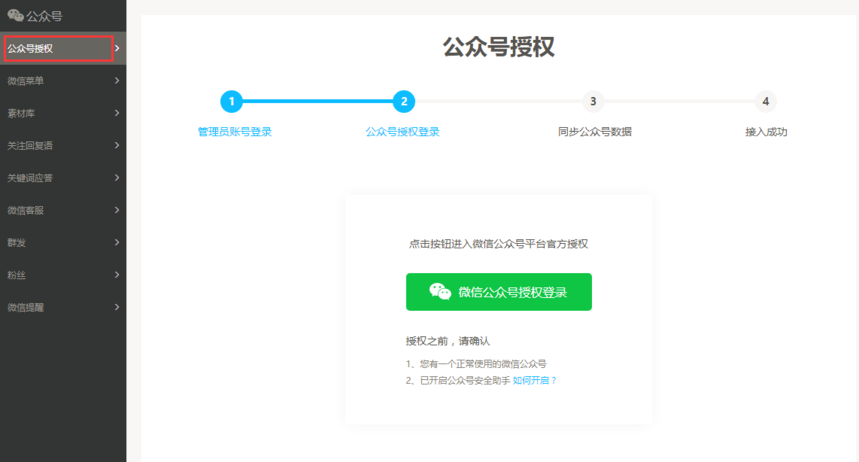Open the 公众号授权 menu item
Image resolution: width=859 pixels, height=462 pixels.
coord(63,48)
